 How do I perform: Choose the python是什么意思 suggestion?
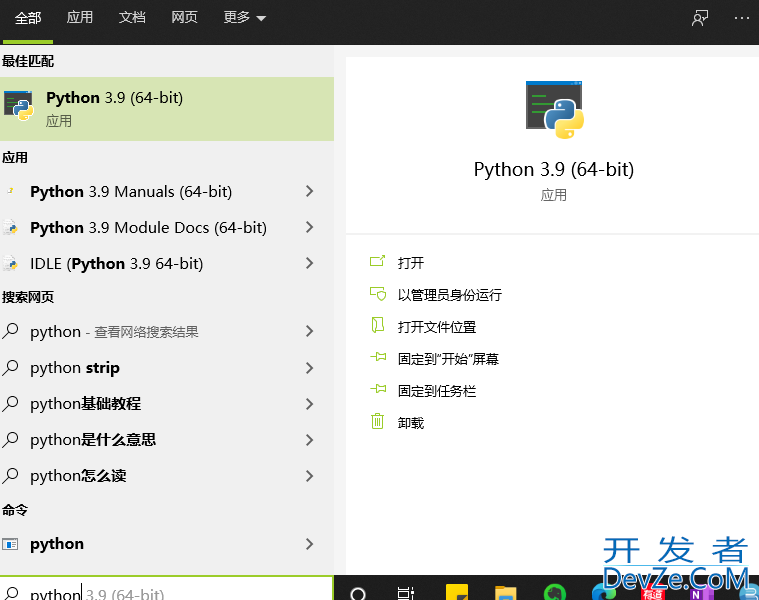click(93, 440)
